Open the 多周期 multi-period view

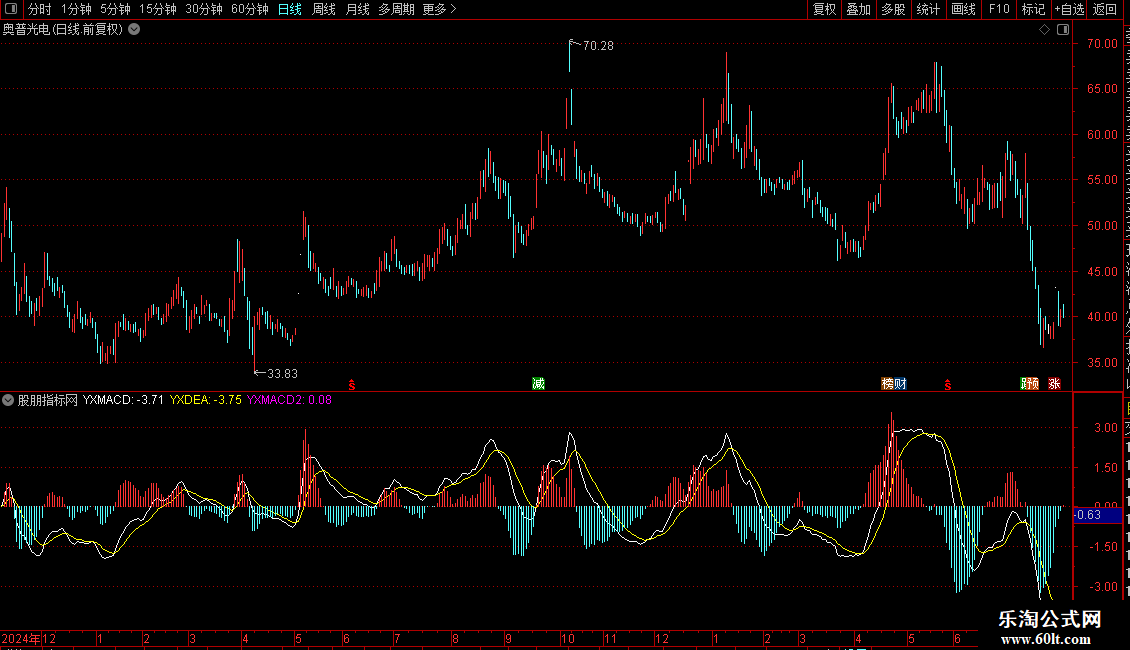tap(396, 9)
